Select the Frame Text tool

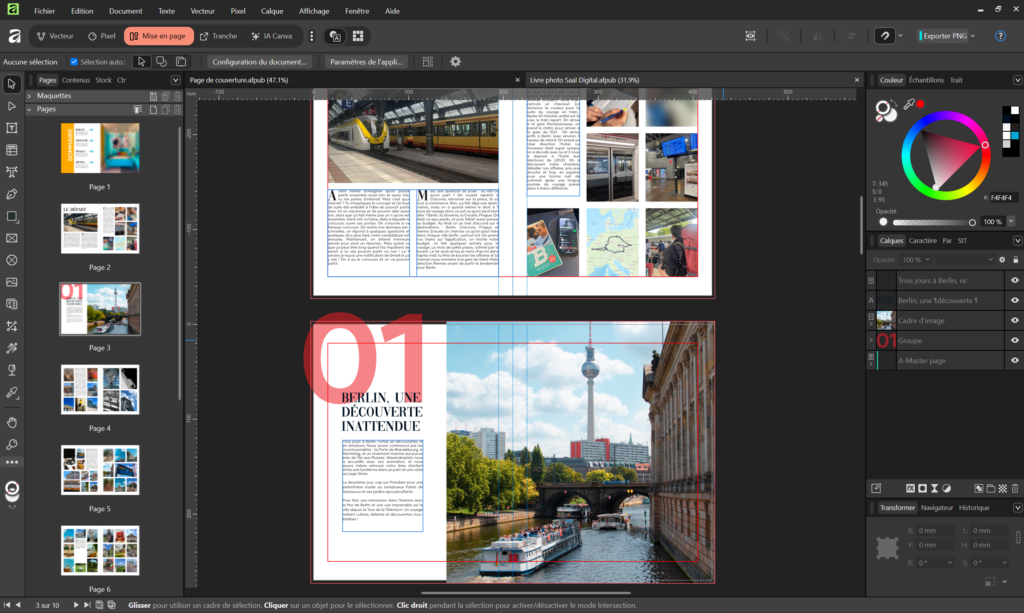[12, 128]
